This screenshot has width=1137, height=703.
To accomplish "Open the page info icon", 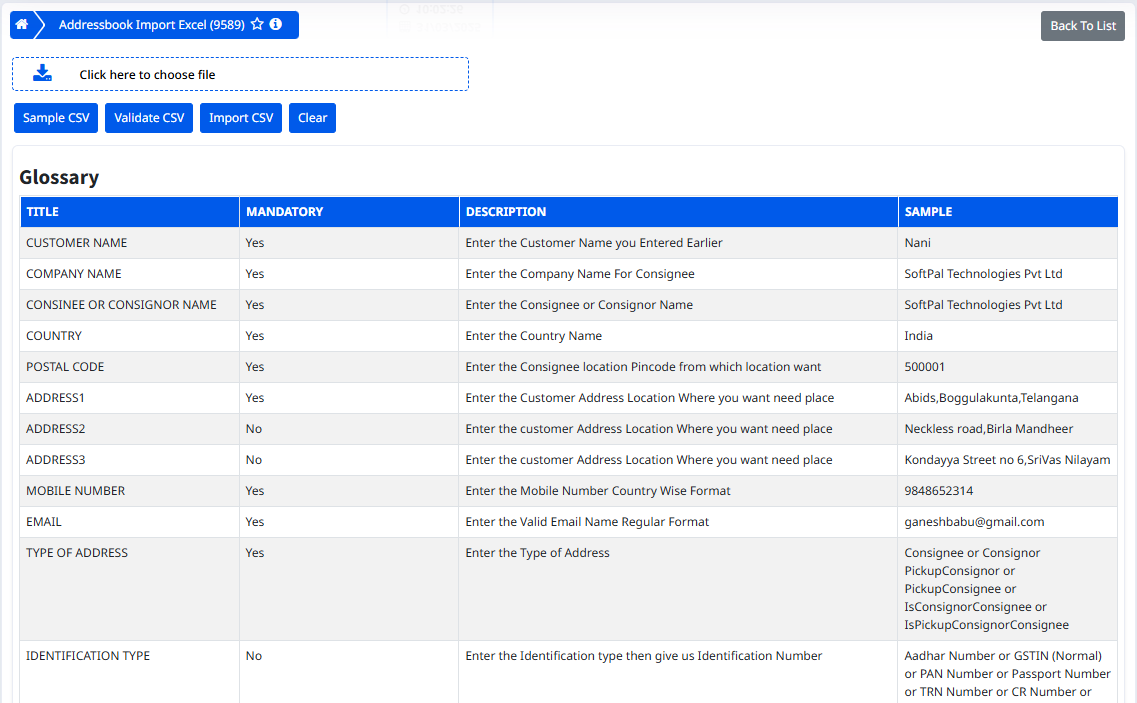I will point(276,25).
